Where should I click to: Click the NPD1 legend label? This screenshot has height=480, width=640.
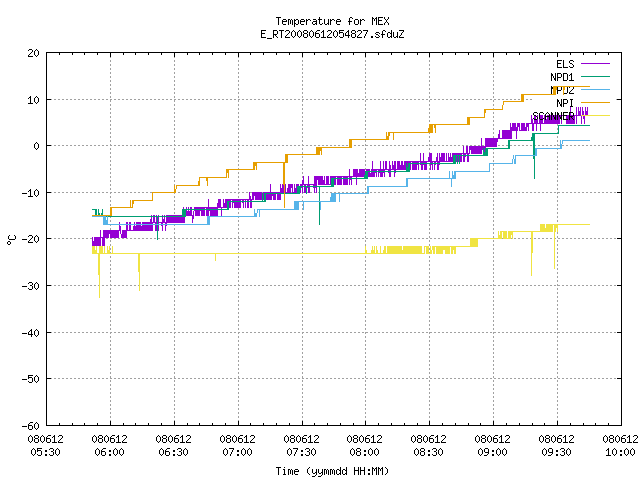click(562, 77)
